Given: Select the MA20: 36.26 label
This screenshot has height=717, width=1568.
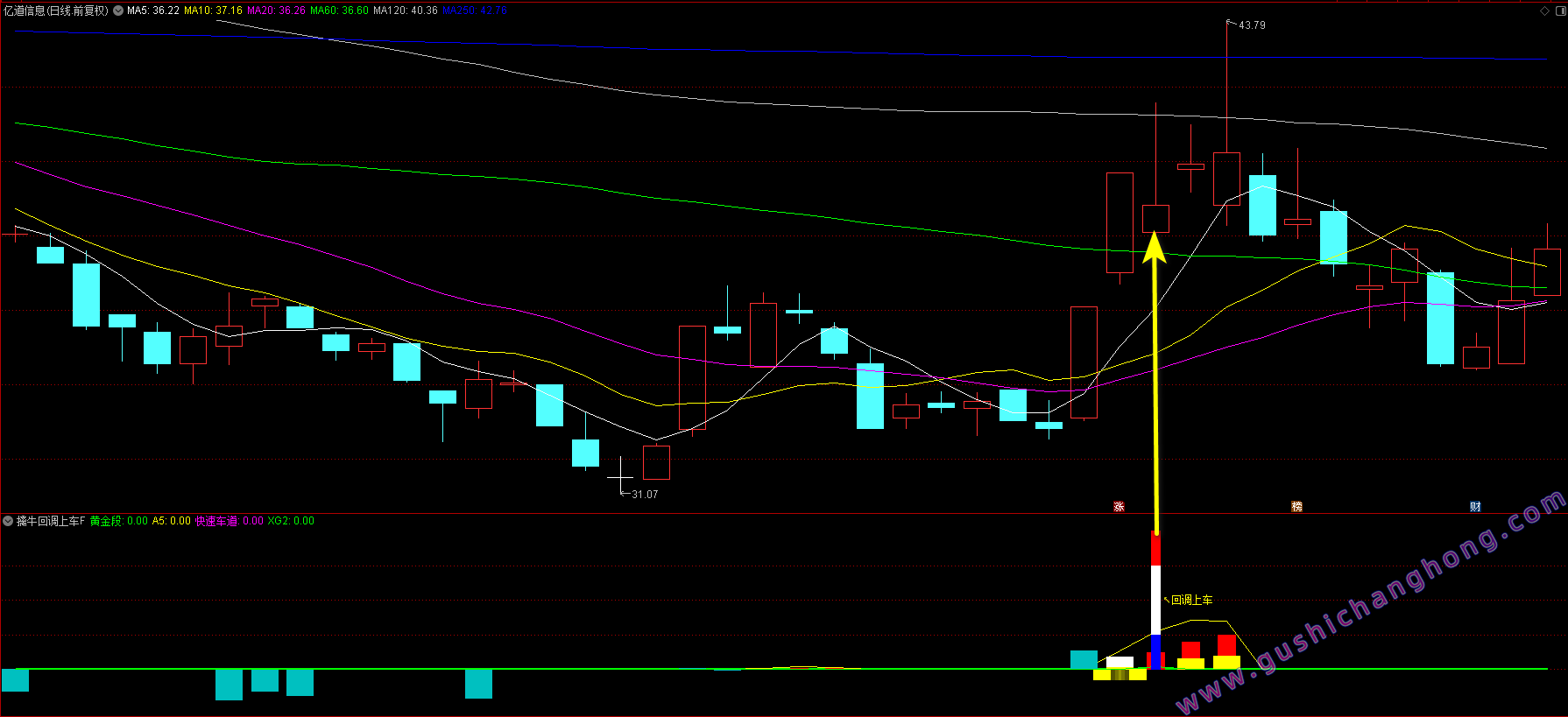Looking at the screenshot, I should point(276,11).
